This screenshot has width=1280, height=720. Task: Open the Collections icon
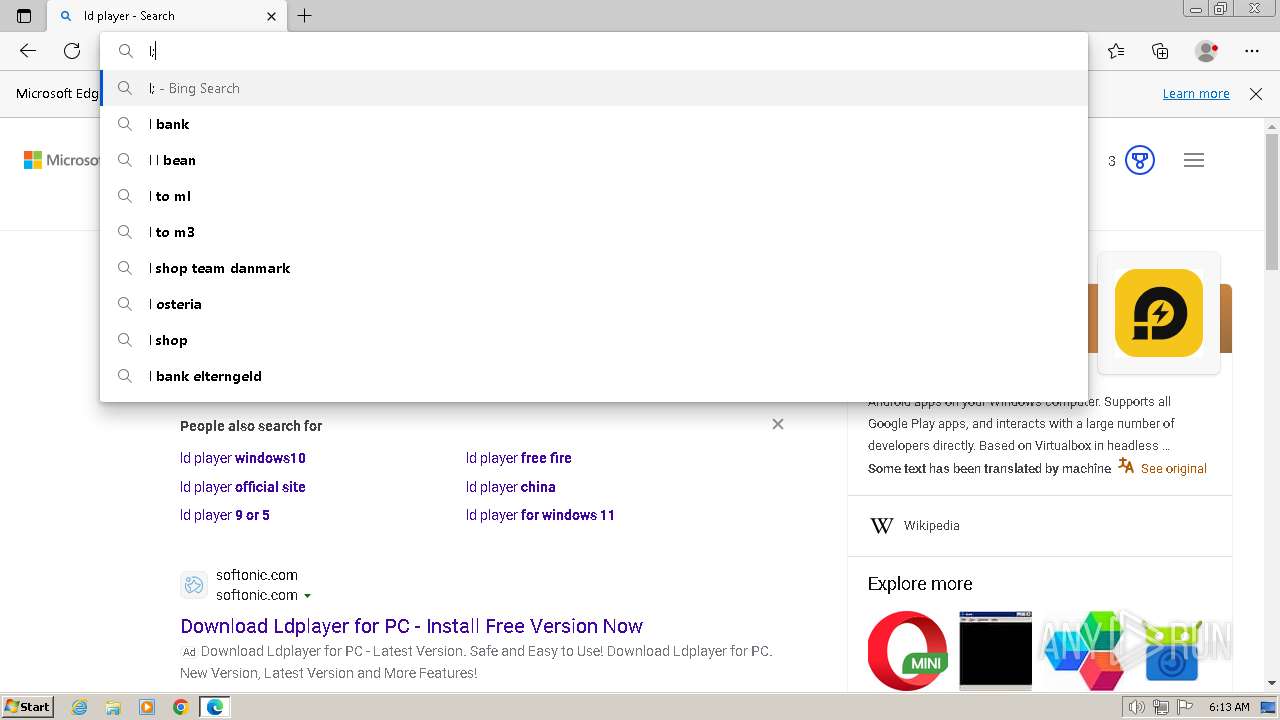1160,51
